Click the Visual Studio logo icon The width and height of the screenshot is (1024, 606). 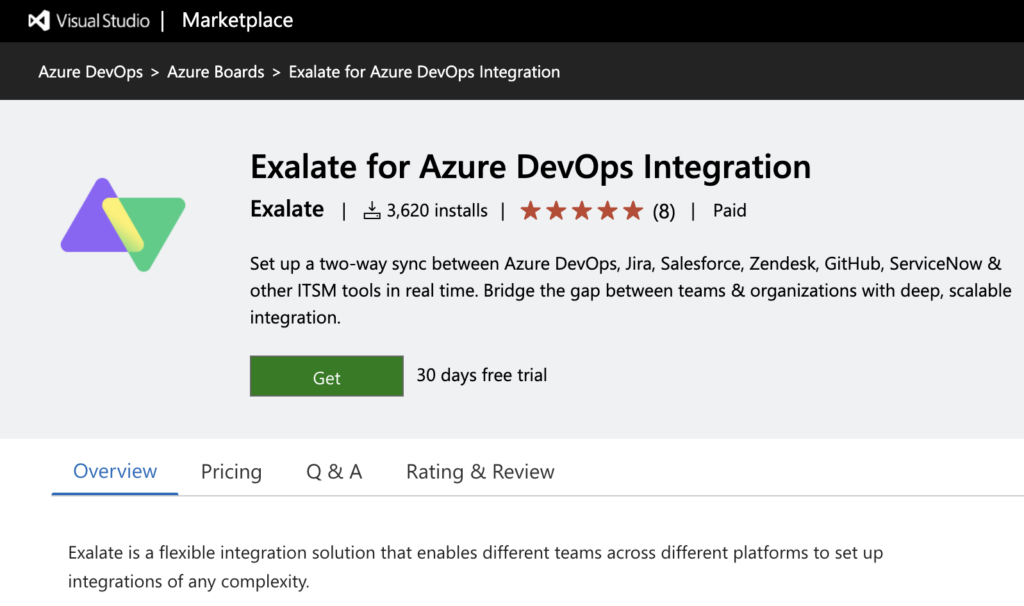[39, 21]
